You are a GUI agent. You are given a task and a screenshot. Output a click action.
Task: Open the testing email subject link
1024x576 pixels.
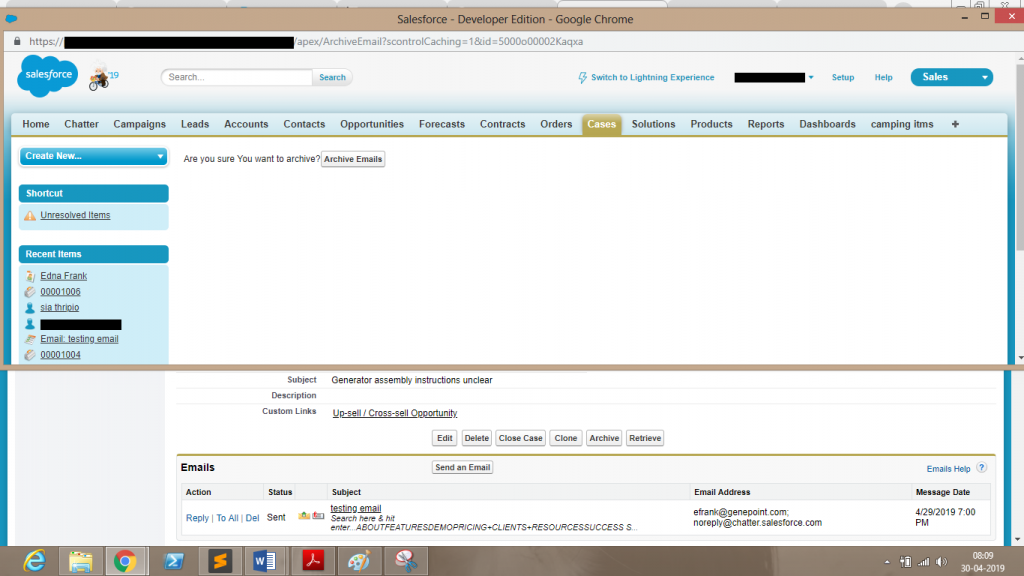pyautogui.click(x=355, y=508)
